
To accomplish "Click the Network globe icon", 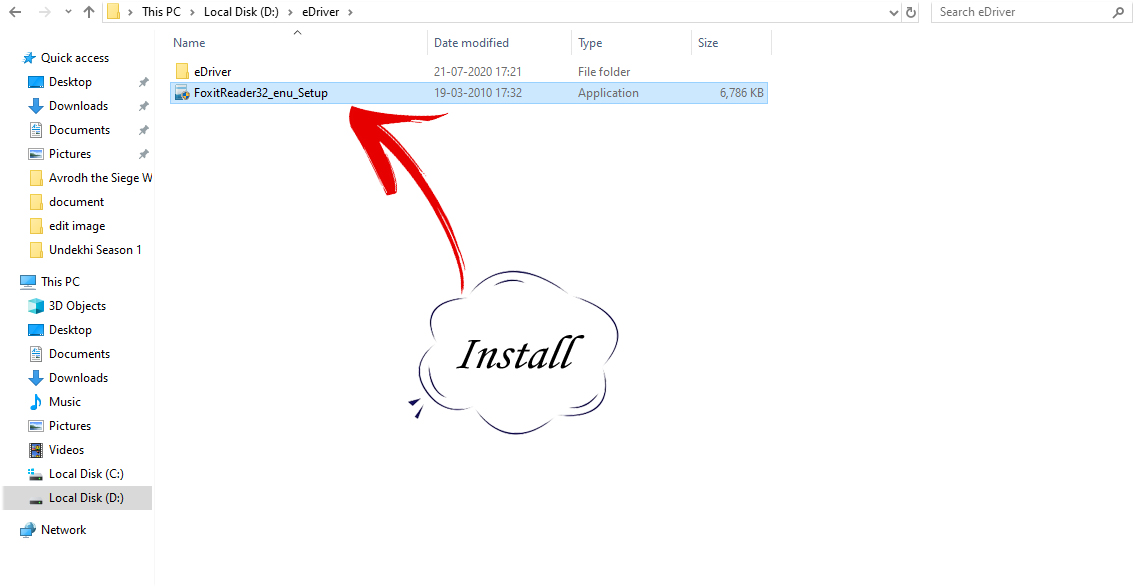I will (x=28, y=530).
